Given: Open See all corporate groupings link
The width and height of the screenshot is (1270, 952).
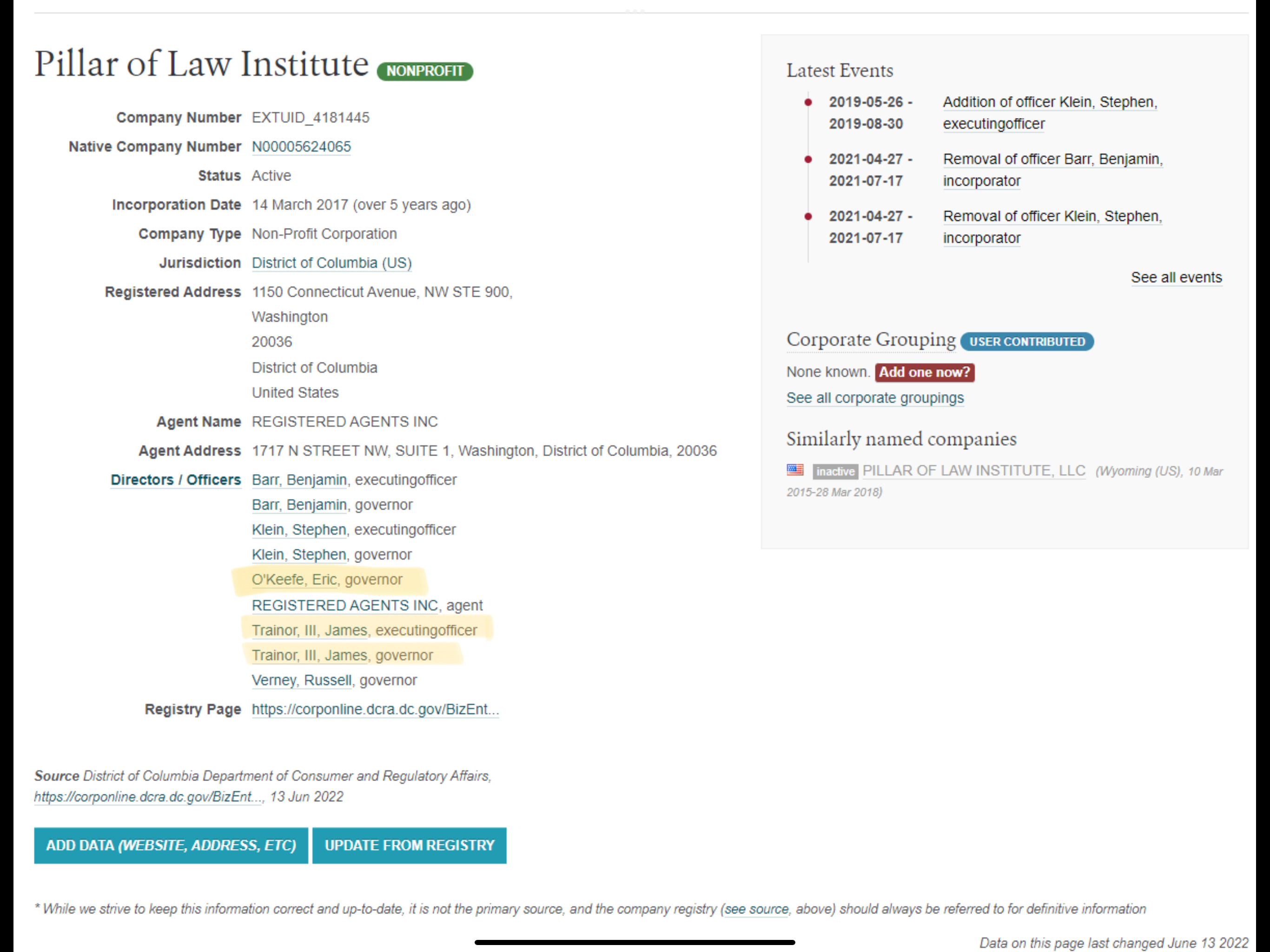Looking at the screenshot, I should point(875,398).
